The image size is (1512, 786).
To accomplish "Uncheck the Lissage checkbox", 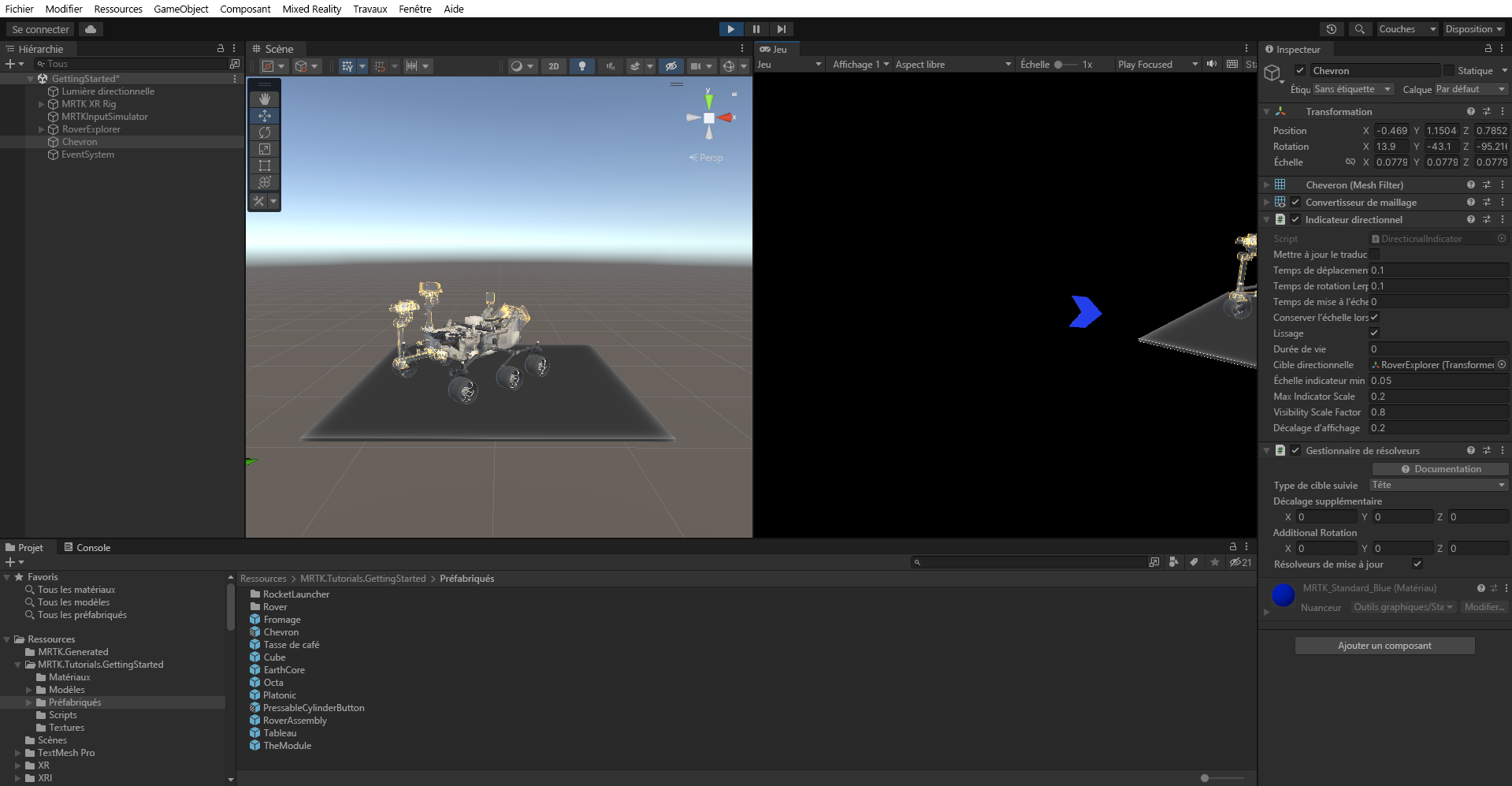I will [1375, 333].
